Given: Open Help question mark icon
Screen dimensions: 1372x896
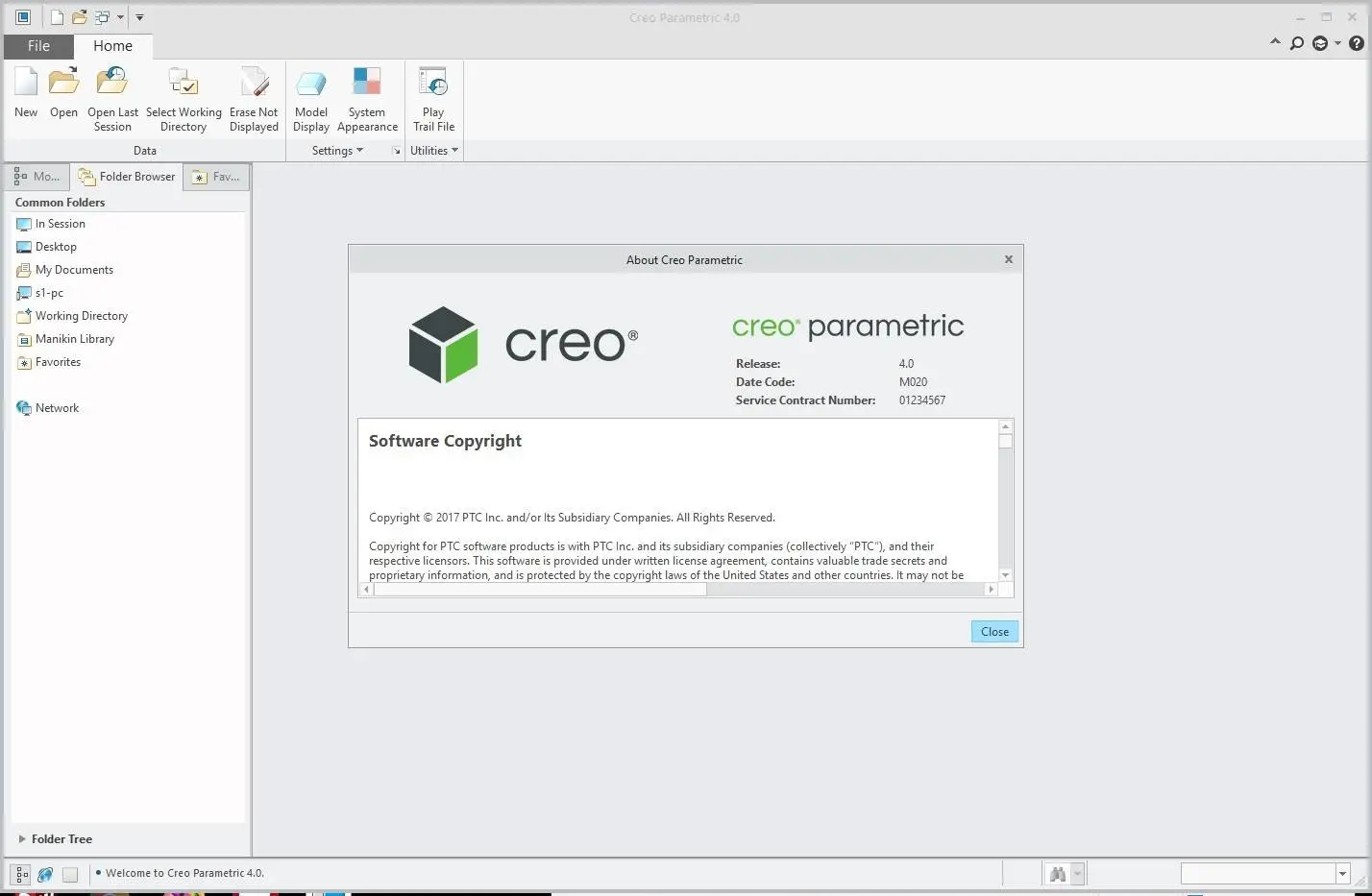Looking at the screenshot, I should (x=1357, y=43).
